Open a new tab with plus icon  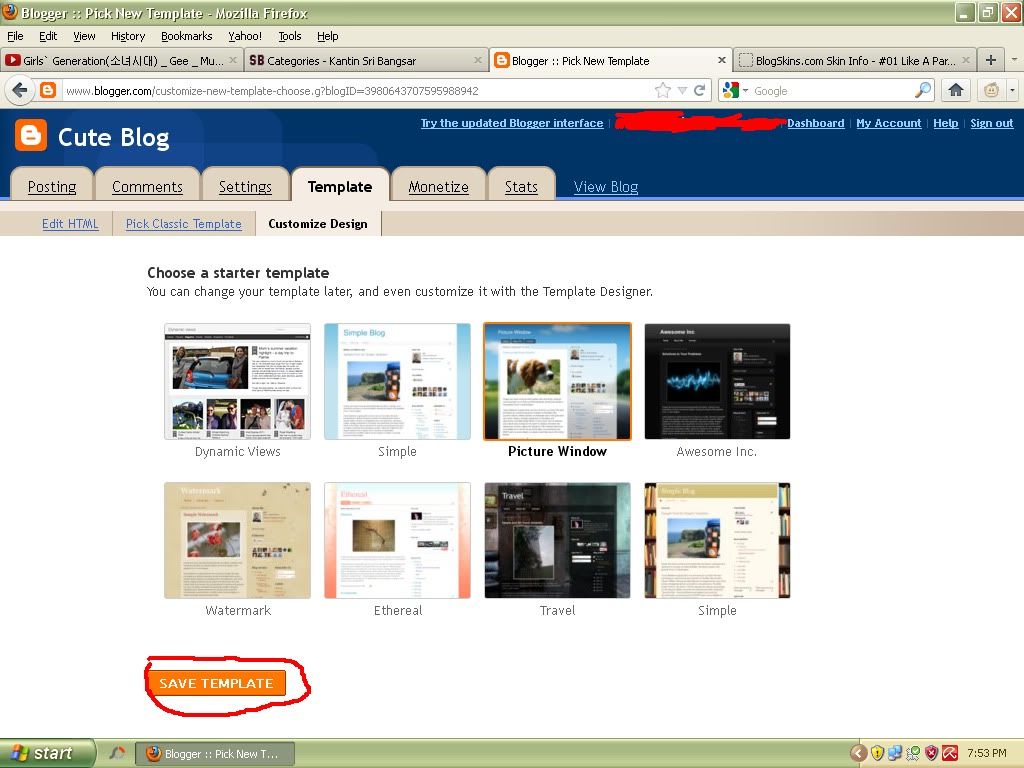coord(990,60)
